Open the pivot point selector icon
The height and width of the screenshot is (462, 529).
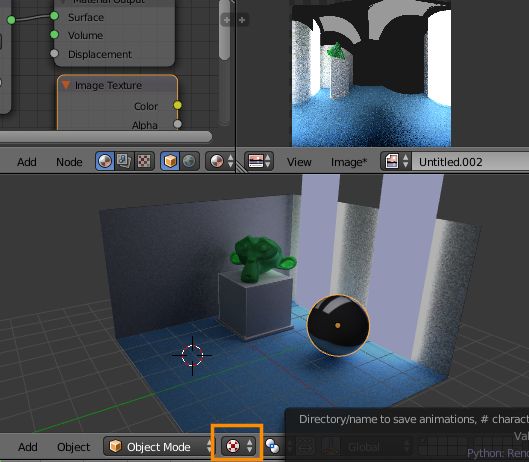click(x=272, y=446)
